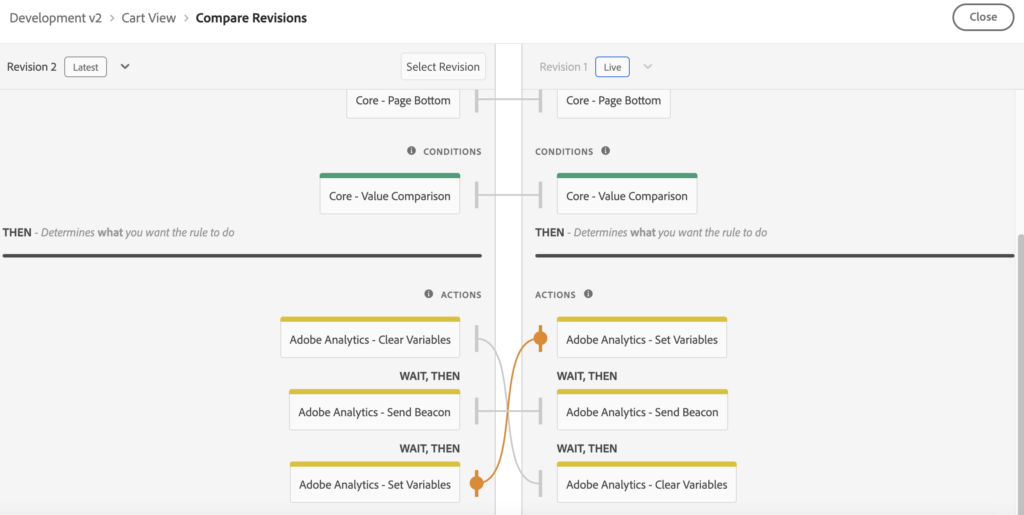Viewport: 1024px width, 515px height.
Task: Click orange connector dot on right Set Variables
Action: 540,339
